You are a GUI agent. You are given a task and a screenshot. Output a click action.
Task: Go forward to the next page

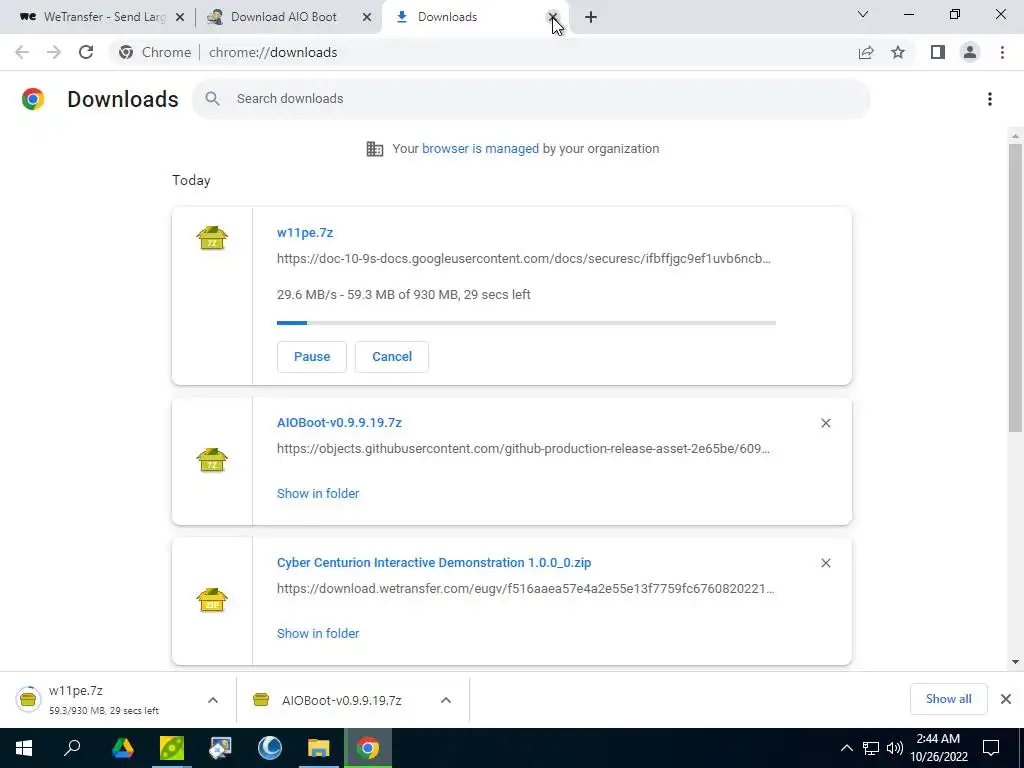(x=54, y=52)
